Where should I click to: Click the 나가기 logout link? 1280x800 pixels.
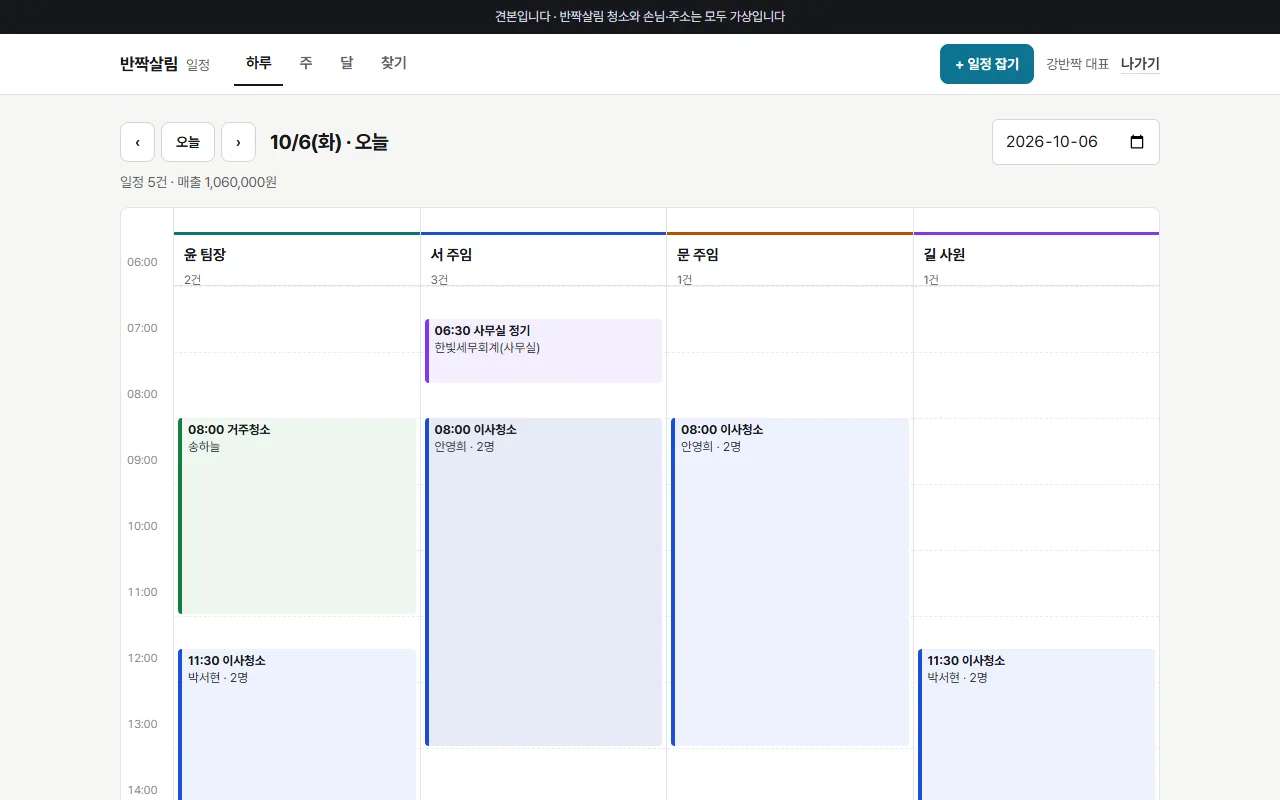tap(1140, 64)
